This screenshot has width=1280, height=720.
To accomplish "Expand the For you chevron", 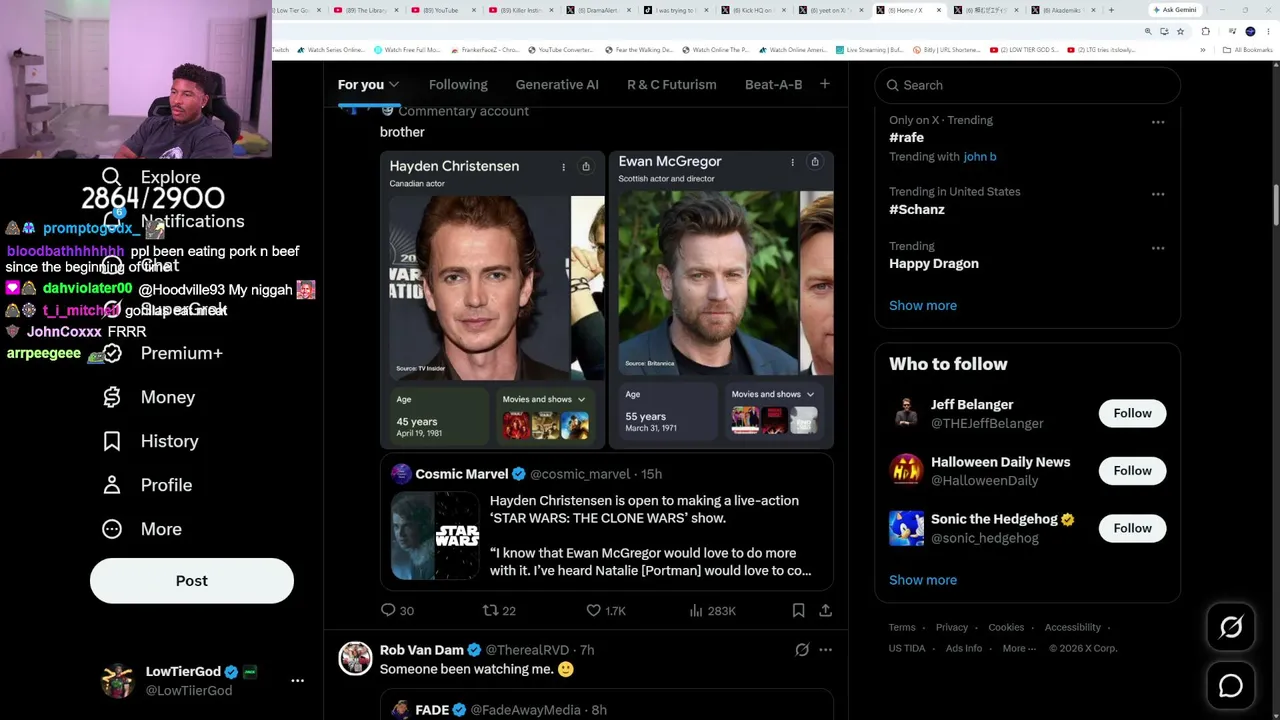I will coord(394,85).
